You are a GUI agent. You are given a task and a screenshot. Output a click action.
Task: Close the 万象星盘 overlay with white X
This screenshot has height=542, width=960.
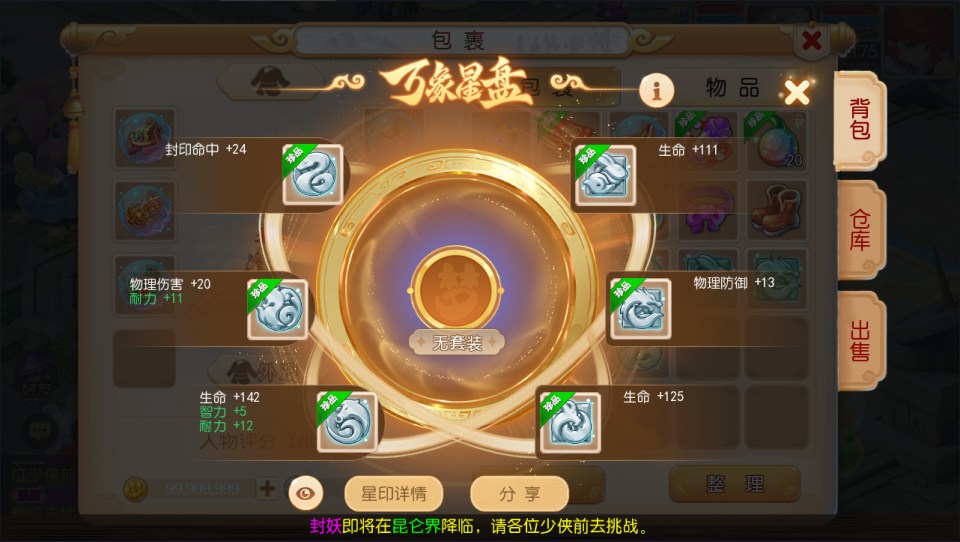(797, 92)
